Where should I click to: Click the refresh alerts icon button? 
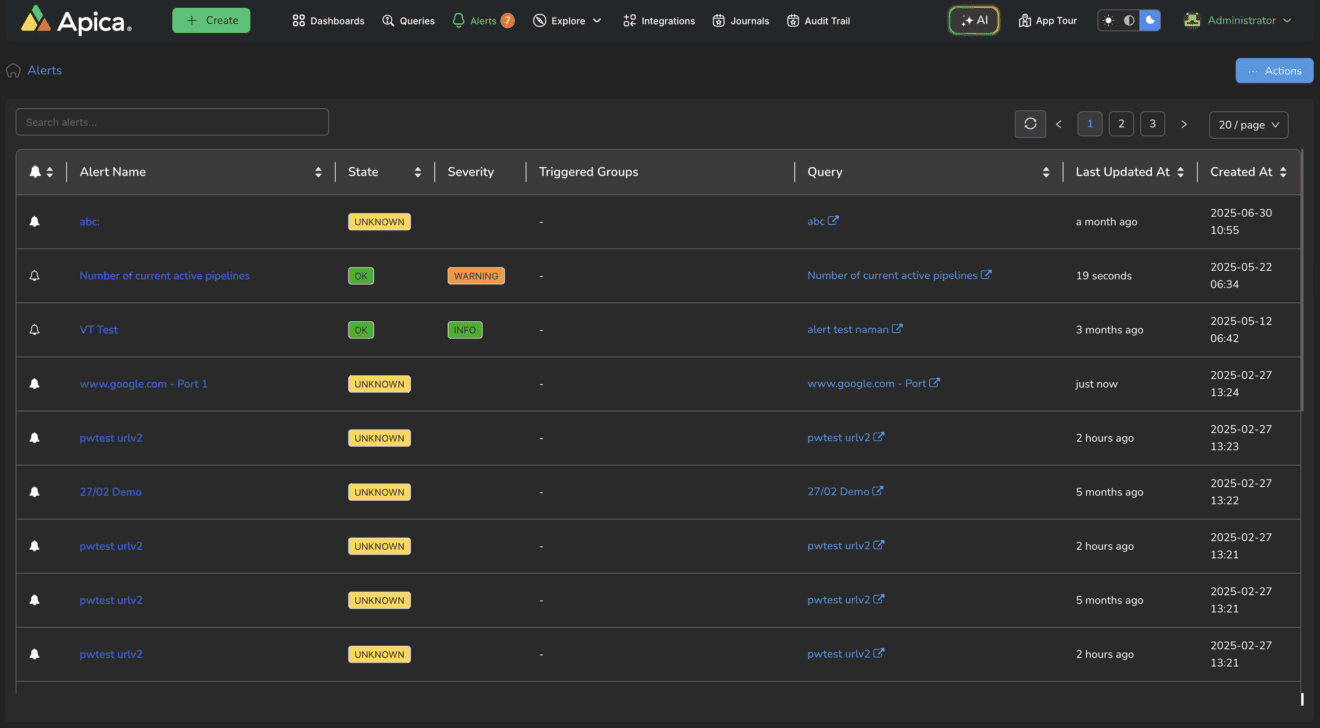[x=1030, y=124]
